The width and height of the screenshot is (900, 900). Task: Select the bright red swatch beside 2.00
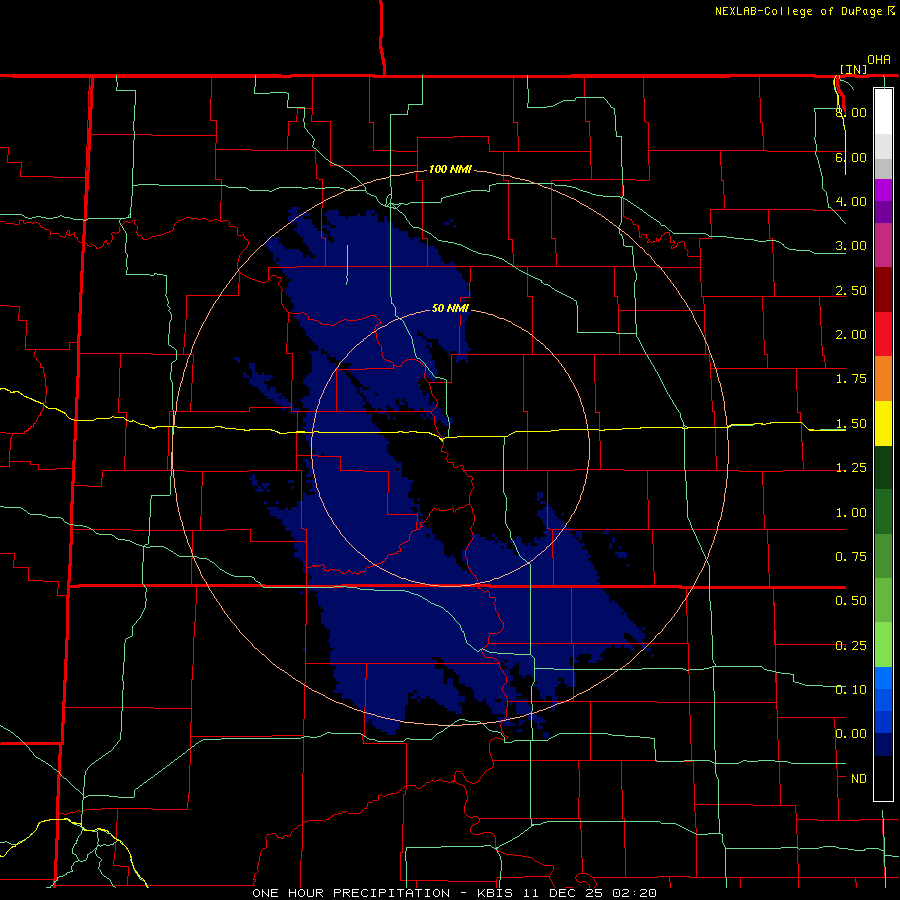coord(883,334)
